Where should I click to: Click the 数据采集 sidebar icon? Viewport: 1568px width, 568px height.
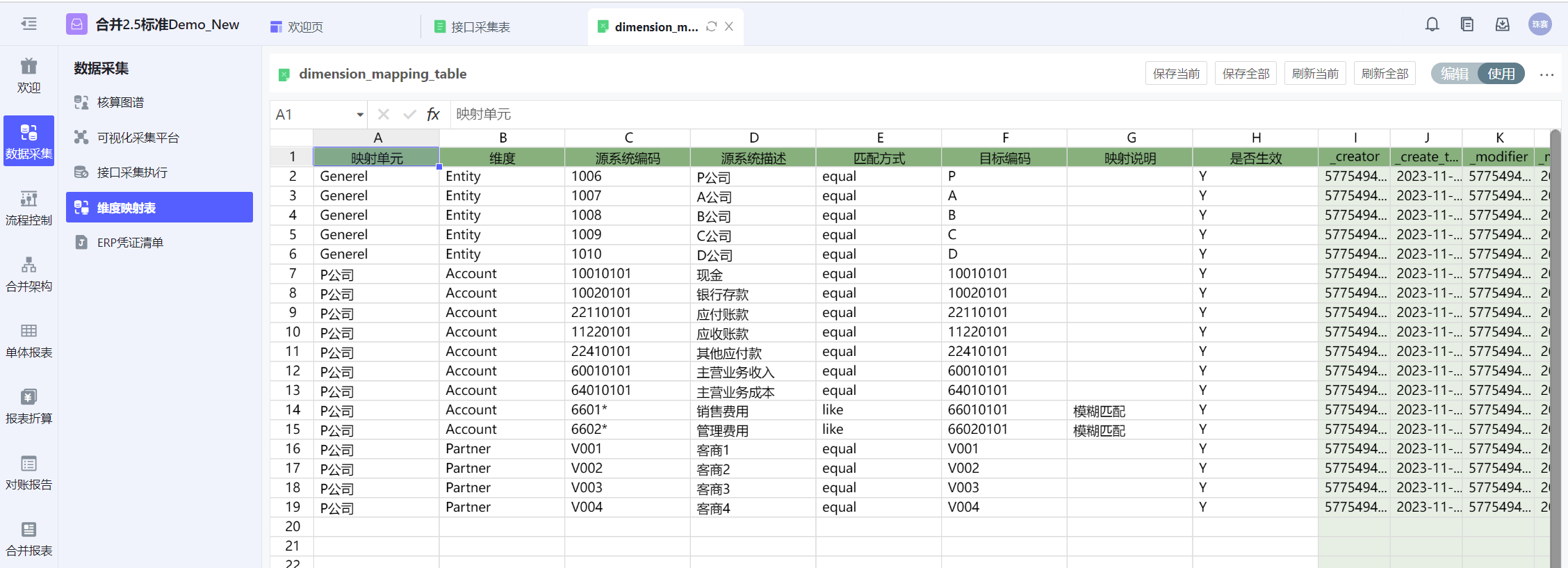click(28, 140)
